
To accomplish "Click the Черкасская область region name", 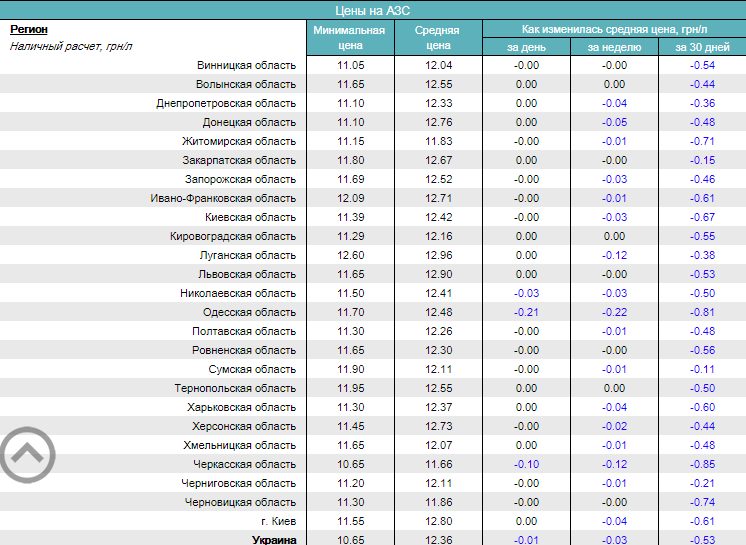I will 245,464.
